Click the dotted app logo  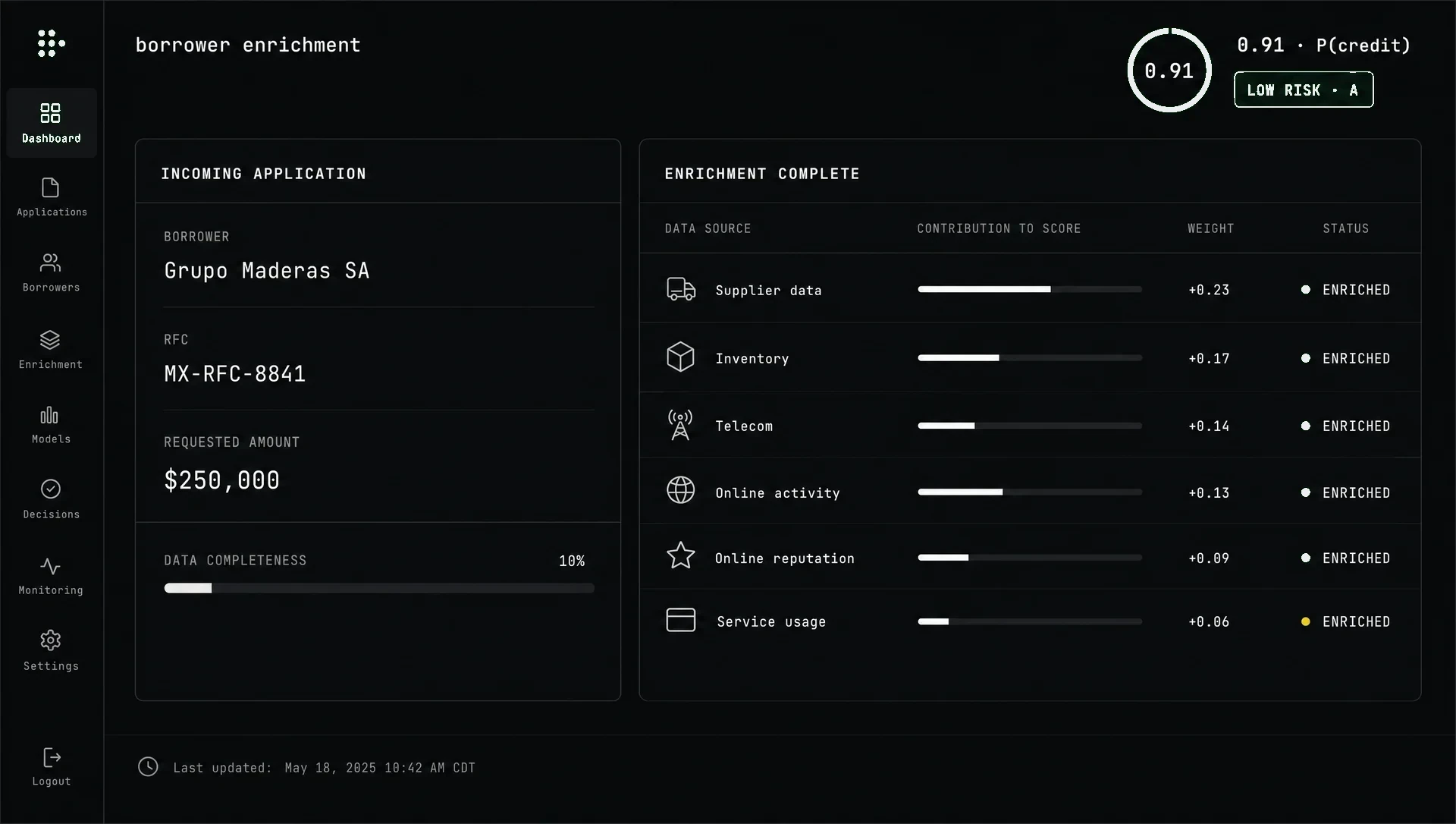(51, 43)
